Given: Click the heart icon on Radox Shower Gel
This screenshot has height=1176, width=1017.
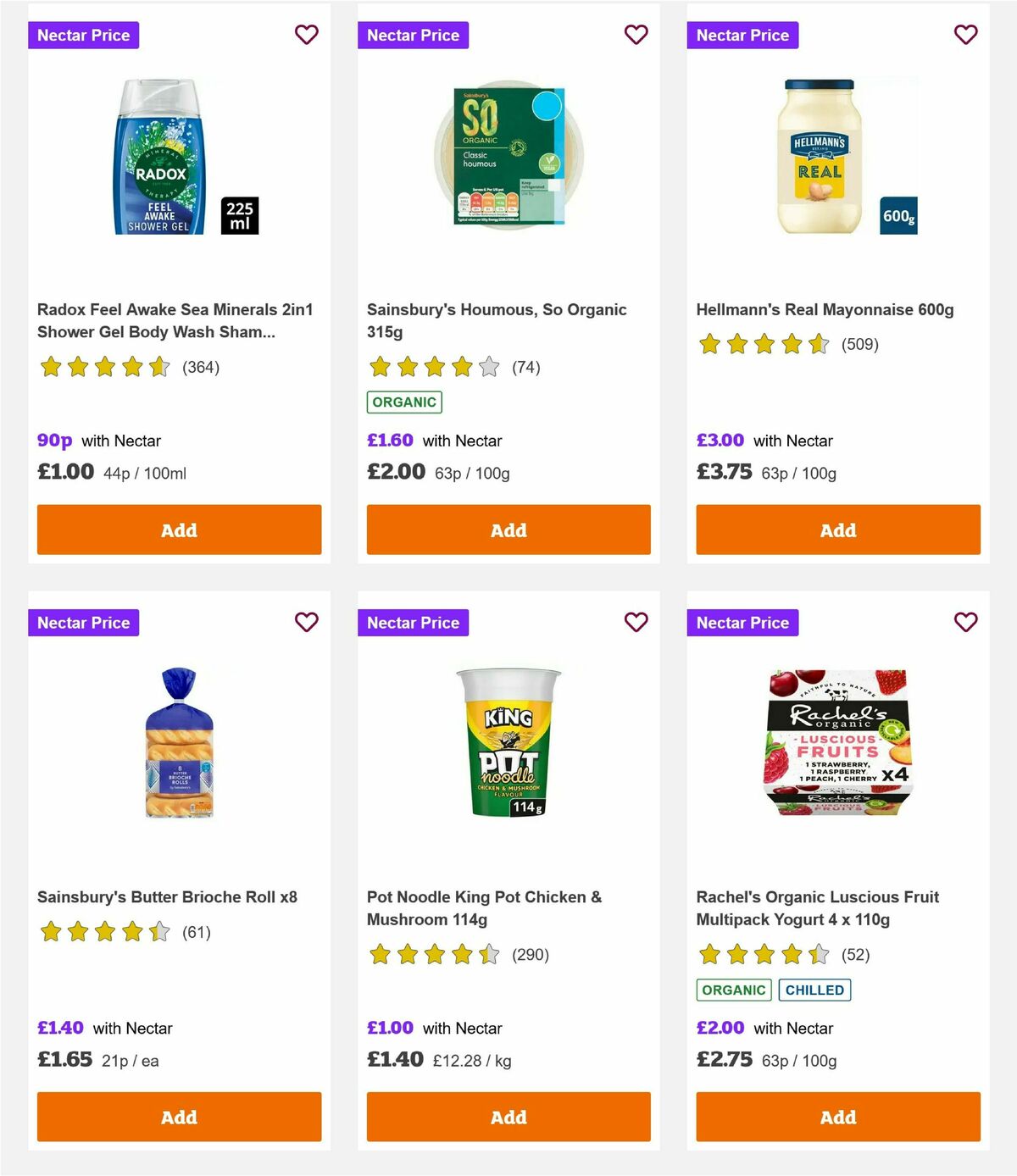Looking at the screenshot, I should [x=306, y=35].
